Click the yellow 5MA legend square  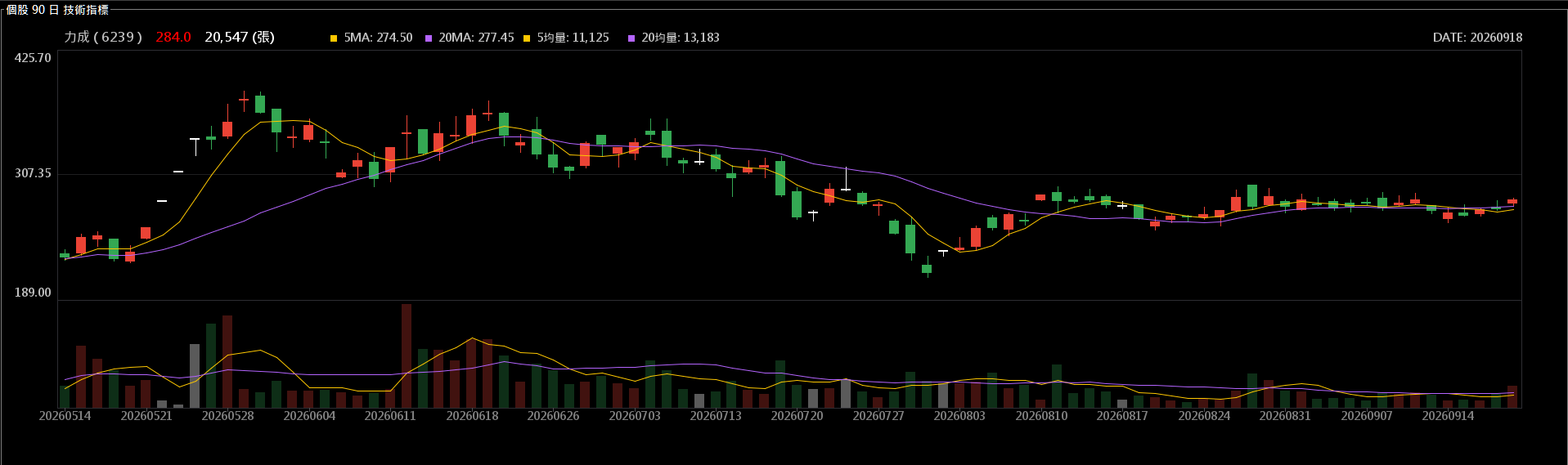click(x=334, y=38)
